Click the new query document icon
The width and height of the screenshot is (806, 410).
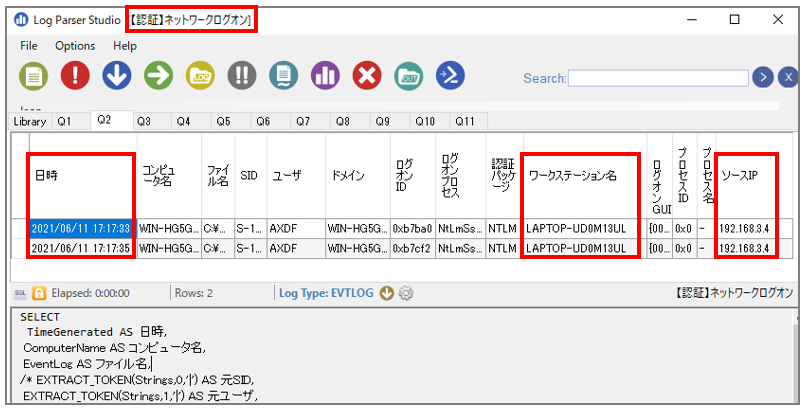pyautogui.click(x=33, y=76)
